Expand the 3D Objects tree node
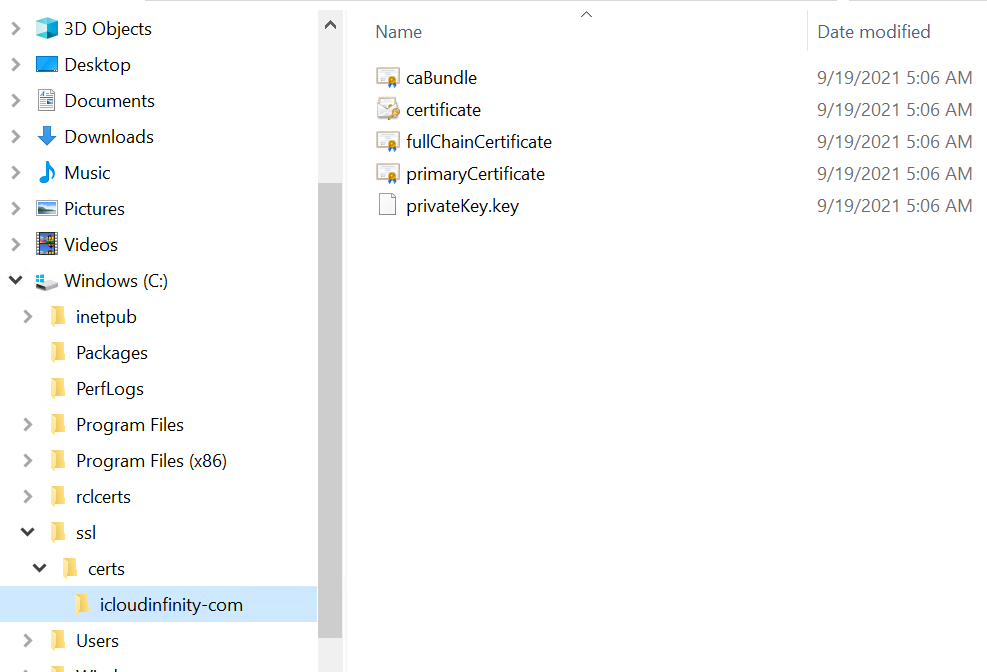 16,28
